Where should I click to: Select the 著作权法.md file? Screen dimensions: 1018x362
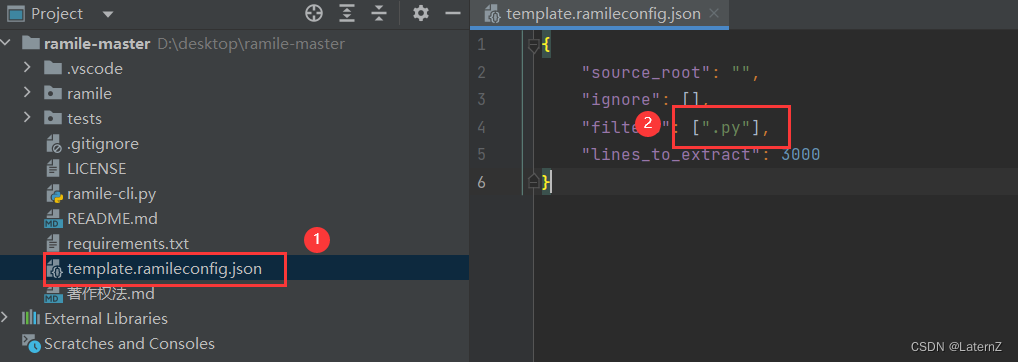click(110, 294)
